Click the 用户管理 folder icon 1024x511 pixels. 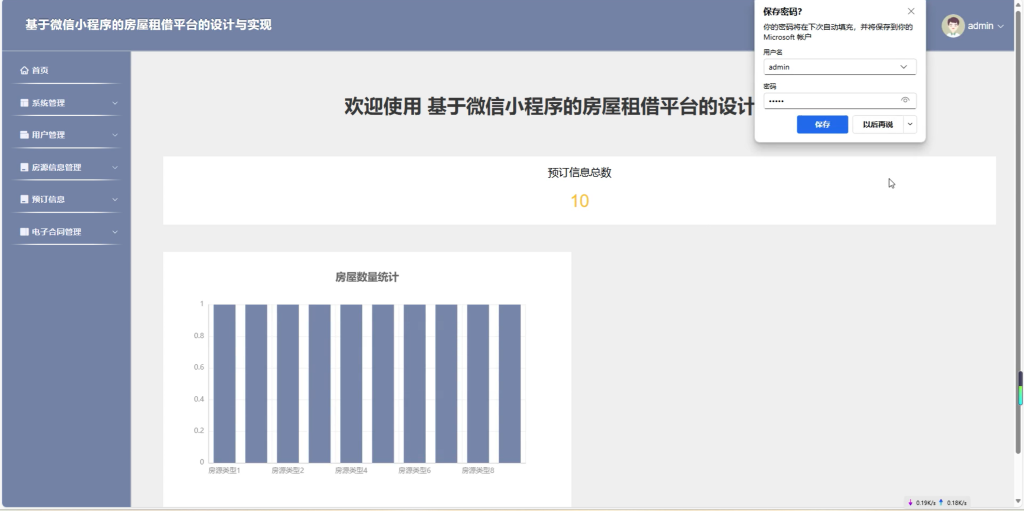[24, 135]
